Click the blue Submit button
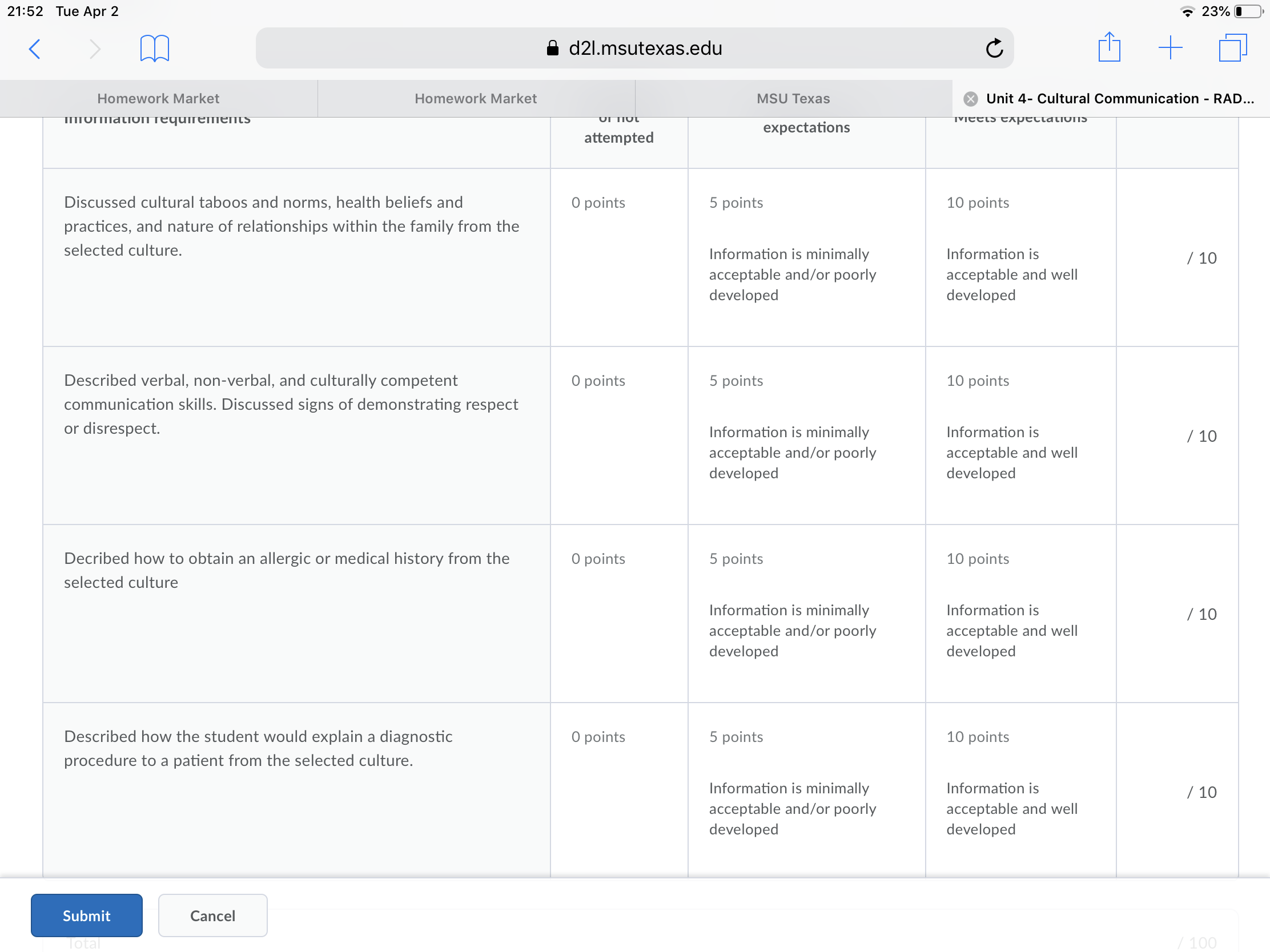Image resolution: width=1270 pixels, height=952 pixels. coord(87,915)
